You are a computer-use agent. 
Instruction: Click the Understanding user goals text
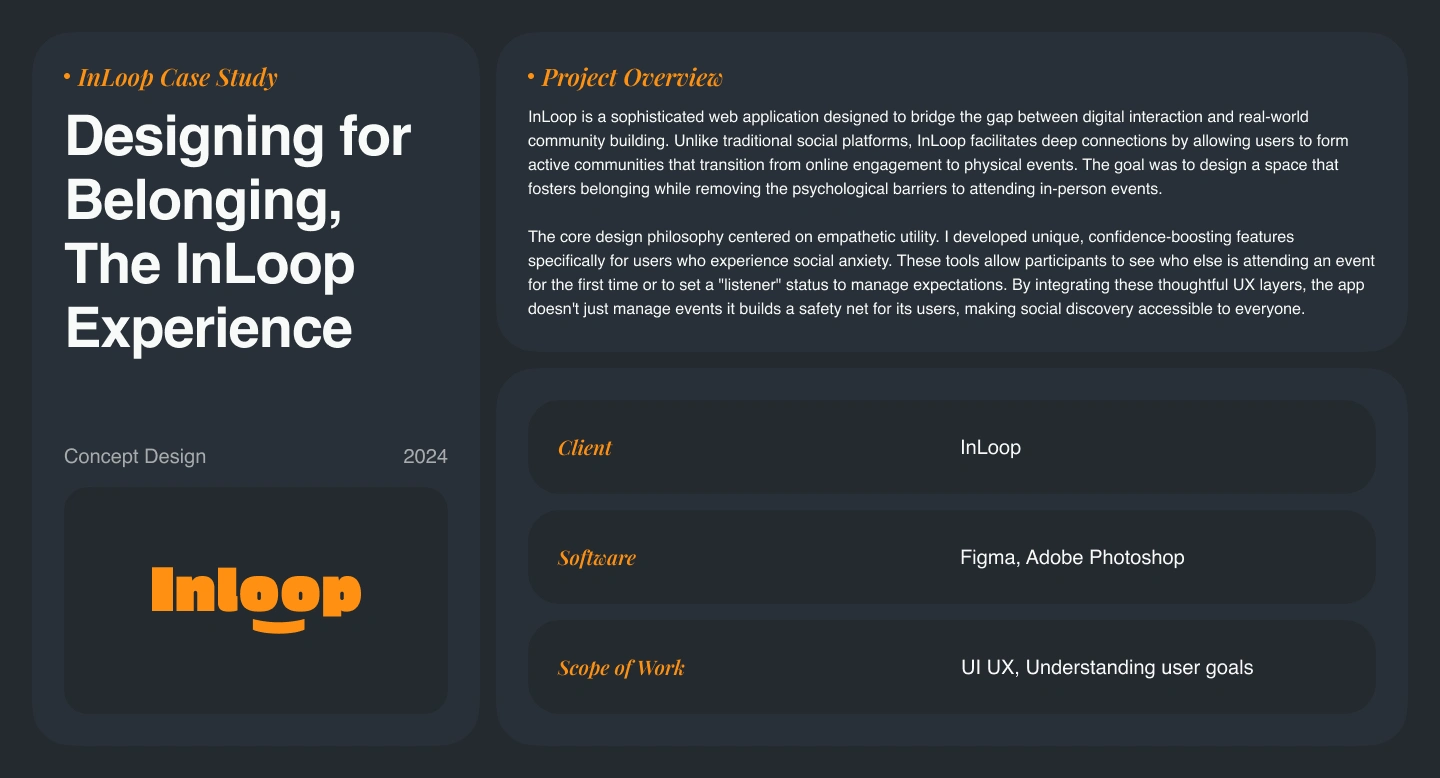coord(1139,667)
